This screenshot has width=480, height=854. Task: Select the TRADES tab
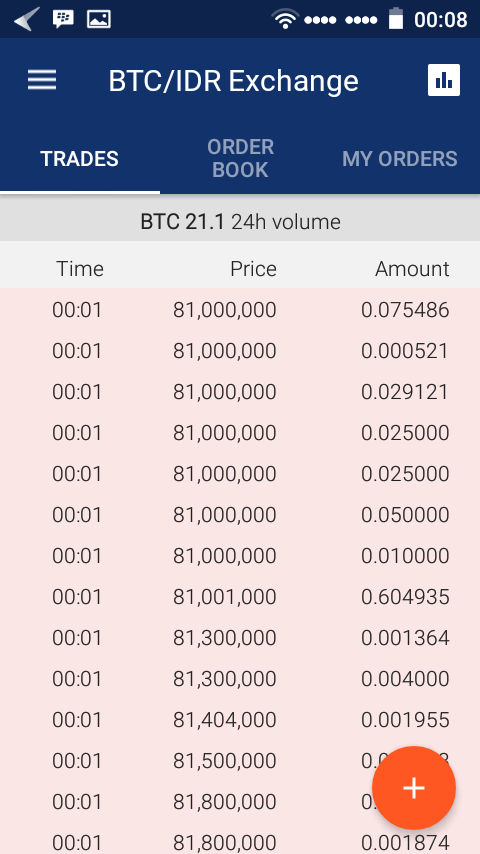tap(80, 158)
